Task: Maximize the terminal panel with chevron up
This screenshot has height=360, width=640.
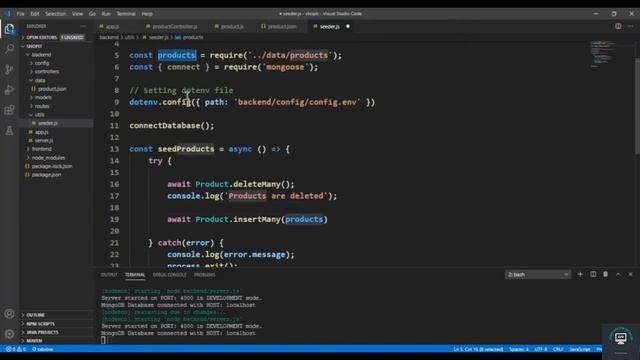Action: (618, 274)
